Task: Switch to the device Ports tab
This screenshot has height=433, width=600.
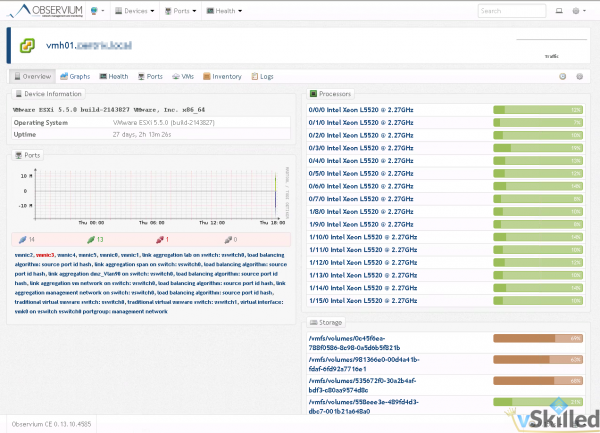Action: 150,77
